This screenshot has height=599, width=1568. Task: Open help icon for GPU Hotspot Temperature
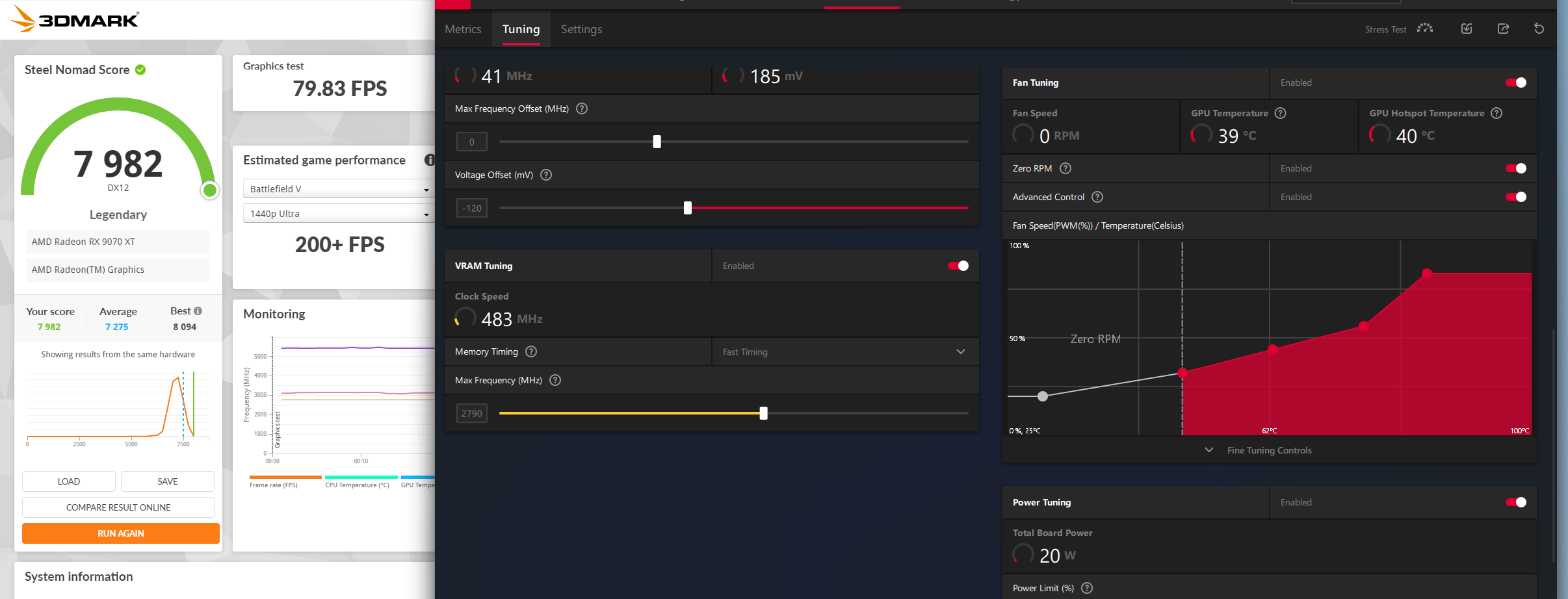[1496, 113]
